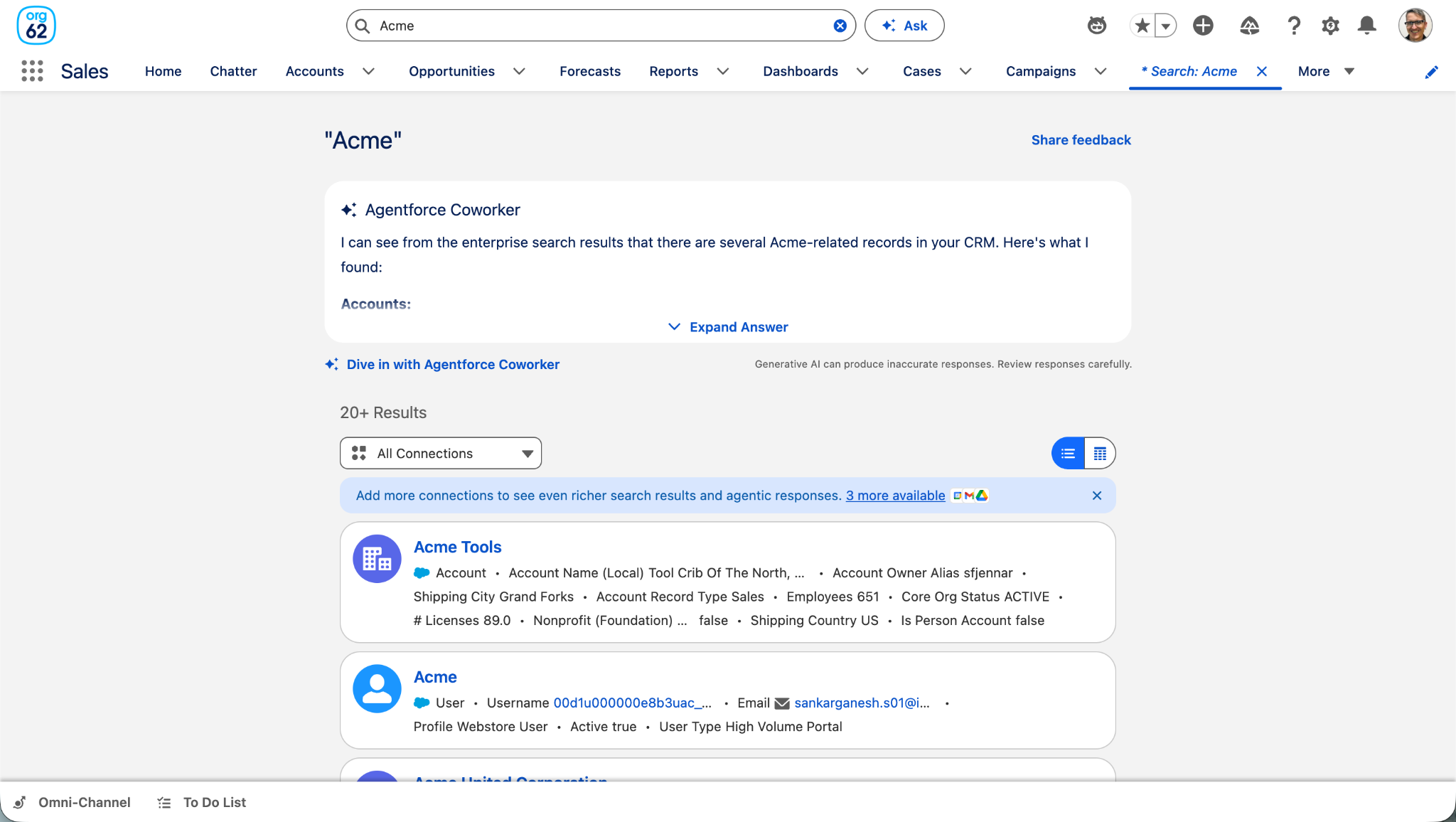Open the App Launcher grid icon

(32, 71)
